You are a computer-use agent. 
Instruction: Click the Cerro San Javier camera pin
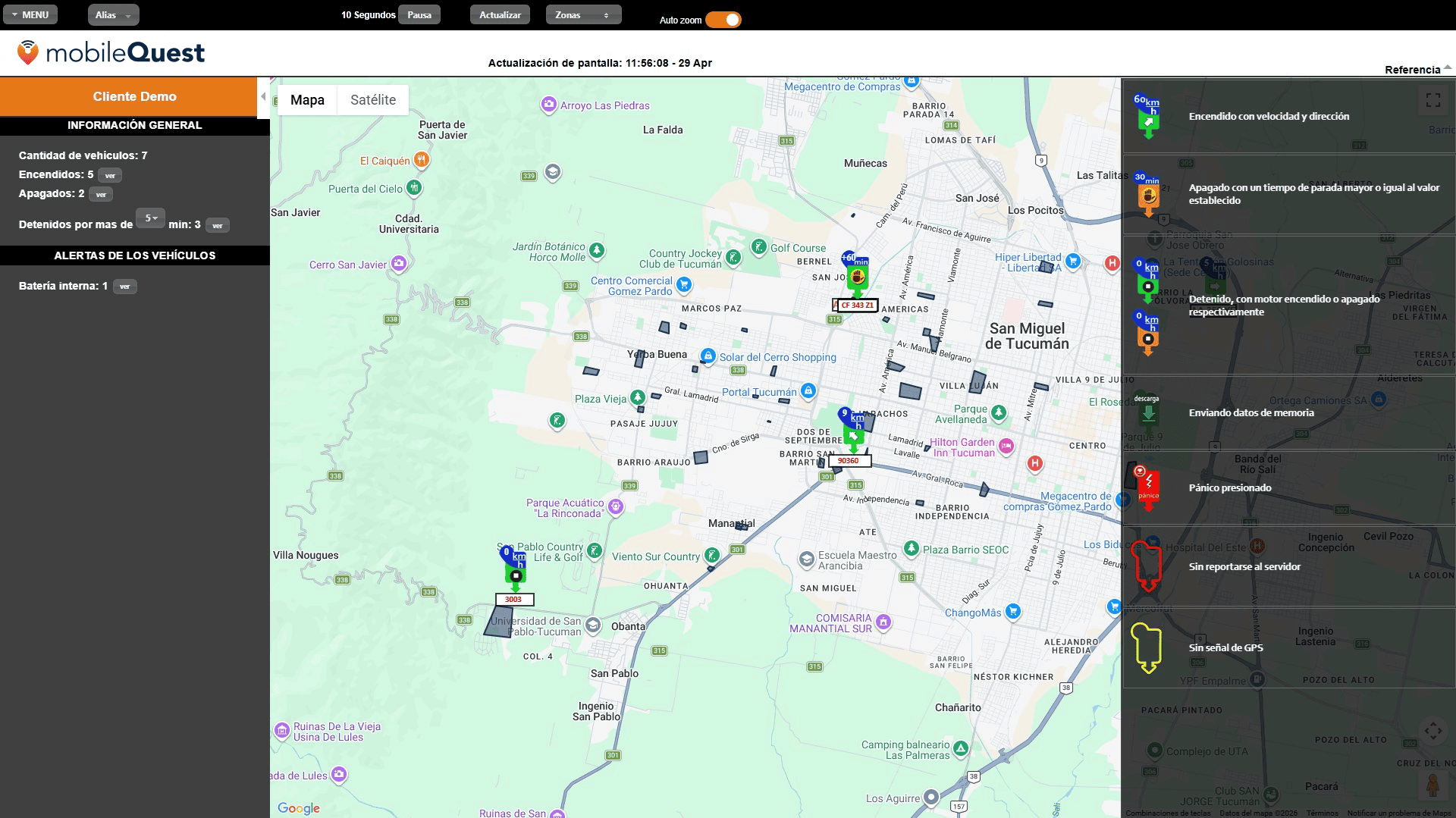tap(399, 264)
